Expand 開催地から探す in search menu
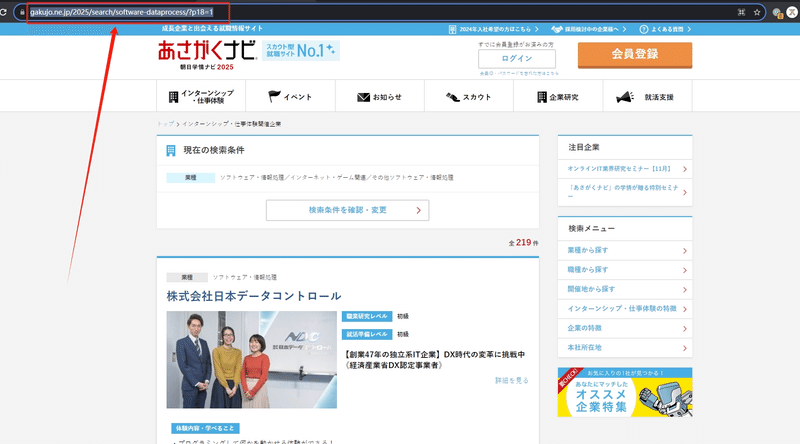Image resolution: width=800 pixels, height=444 pixels. 625,289
